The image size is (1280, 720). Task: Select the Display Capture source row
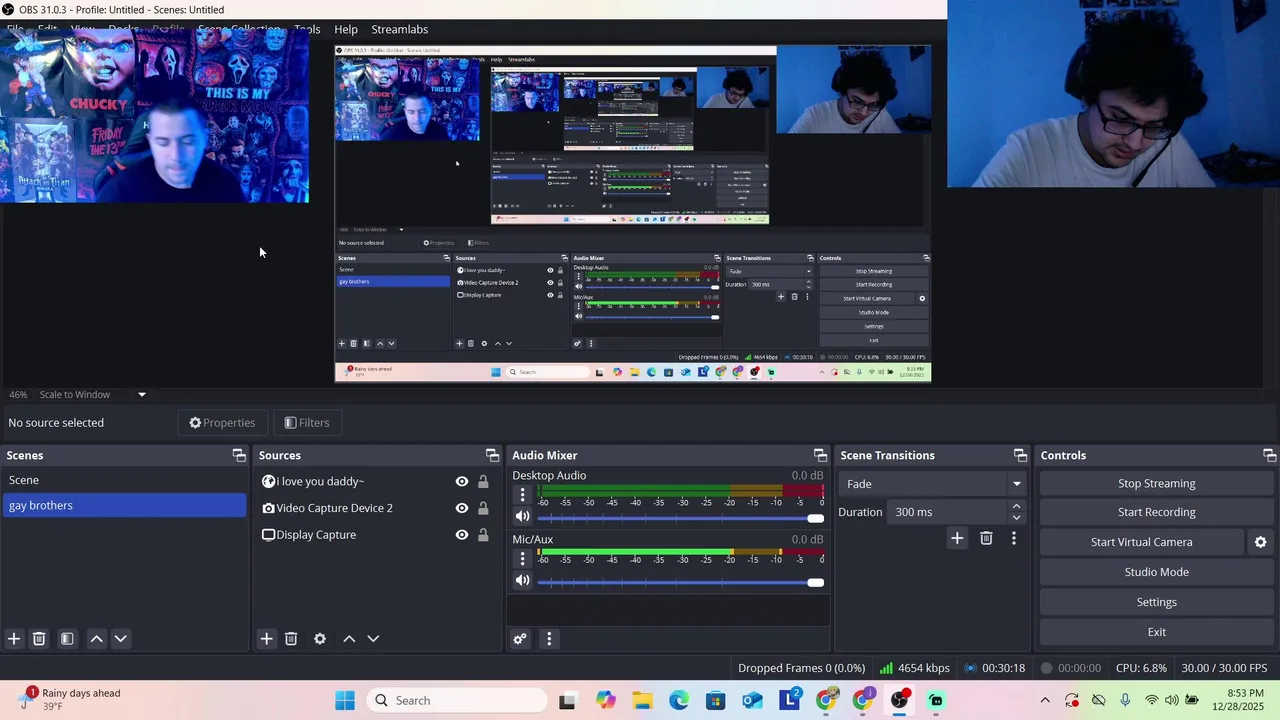[x=376, y=535]
